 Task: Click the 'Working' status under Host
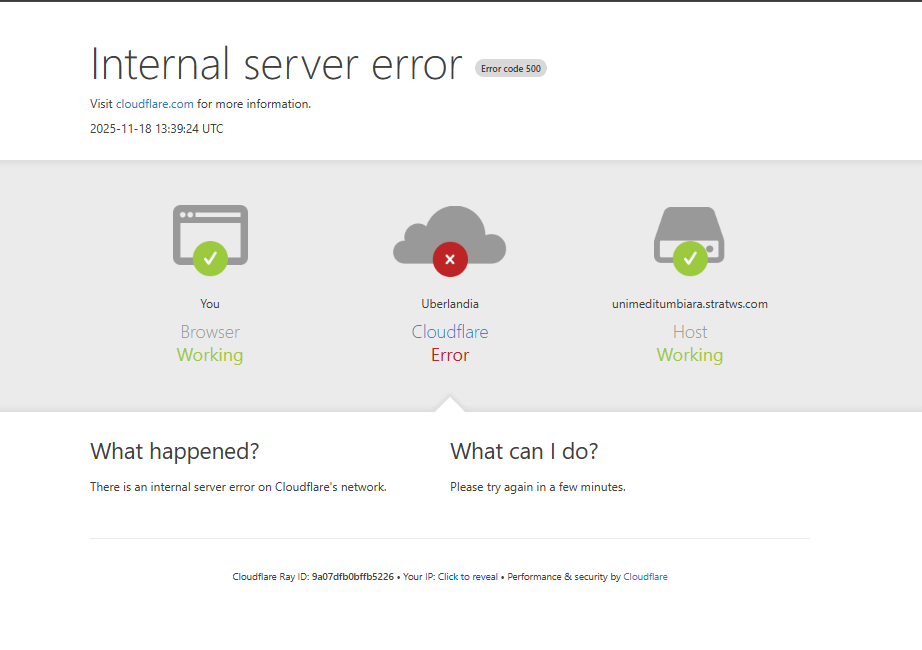pyautogui.click(x=690, y=355)
